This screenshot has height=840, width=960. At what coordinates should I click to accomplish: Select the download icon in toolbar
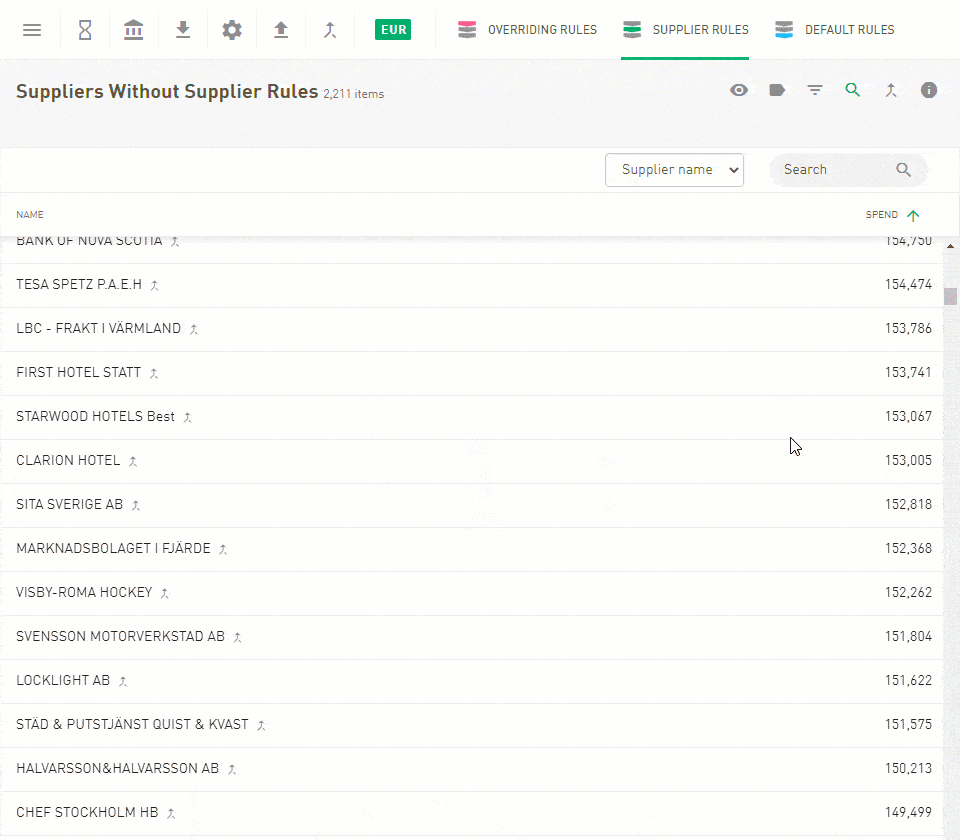tap(182, 30)
